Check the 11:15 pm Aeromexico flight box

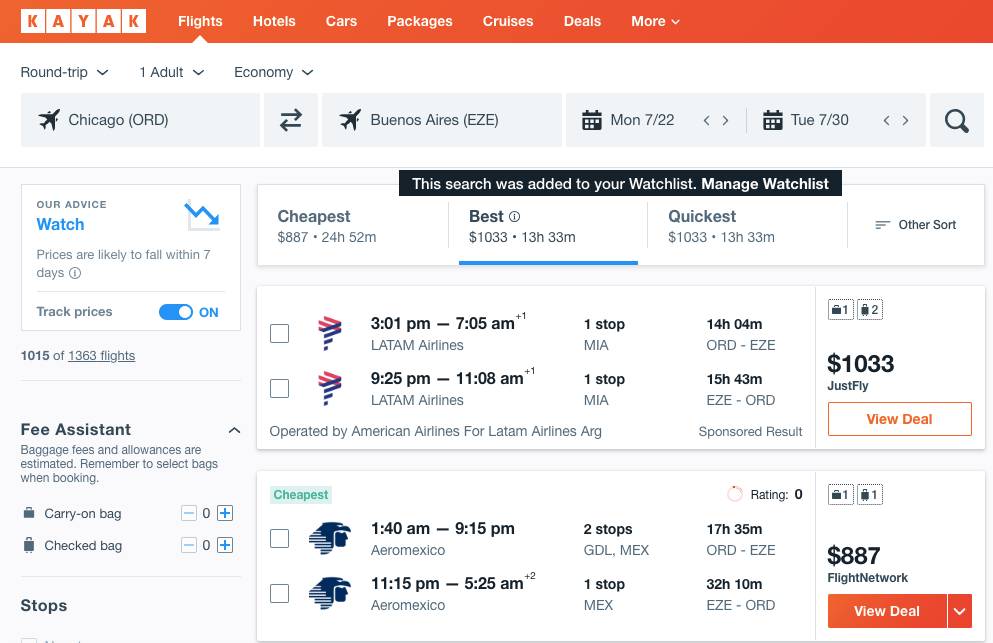pos(279,594)
